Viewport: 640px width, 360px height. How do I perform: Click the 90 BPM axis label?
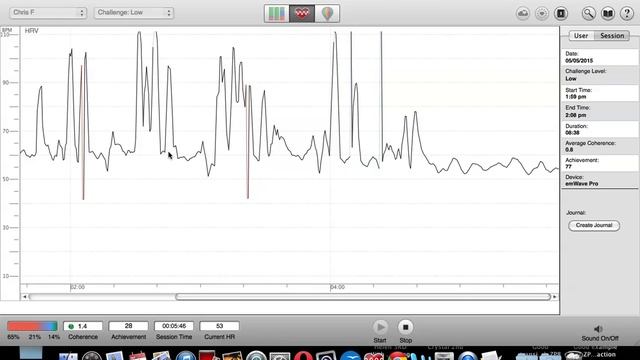[6, 82]
